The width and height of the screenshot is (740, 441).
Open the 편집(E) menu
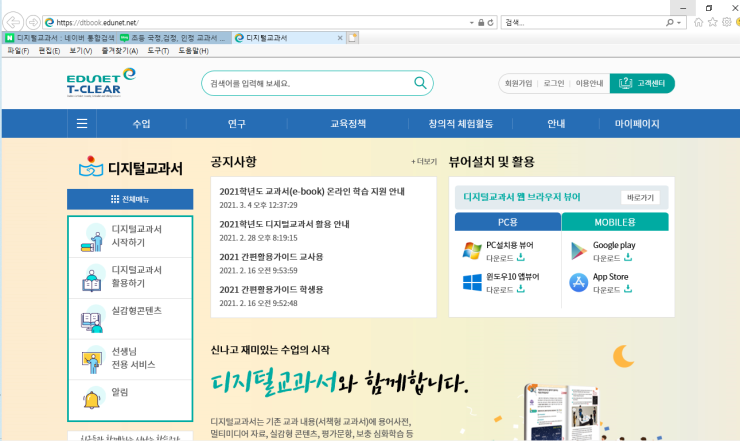pyautogui.click(x=49, y=51)
